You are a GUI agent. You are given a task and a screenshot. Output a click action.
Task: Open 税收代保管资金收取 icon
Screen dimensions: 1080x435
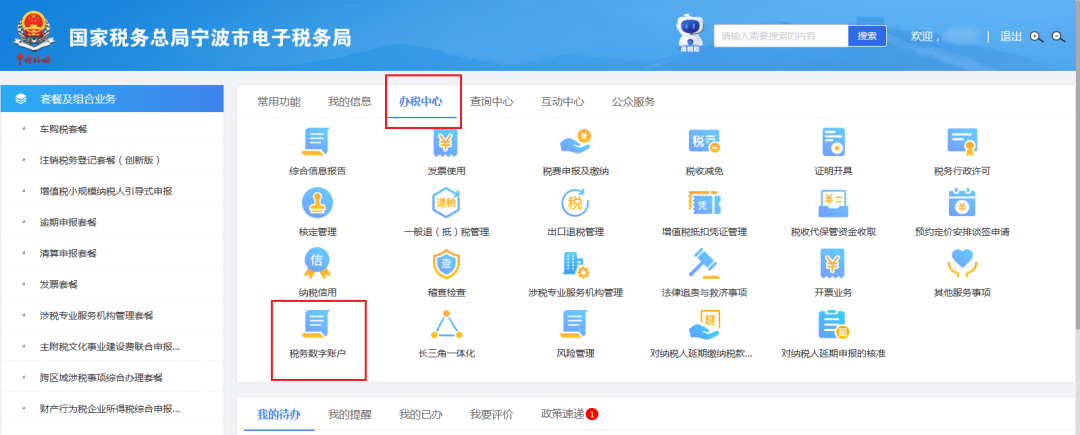point(833,203)
